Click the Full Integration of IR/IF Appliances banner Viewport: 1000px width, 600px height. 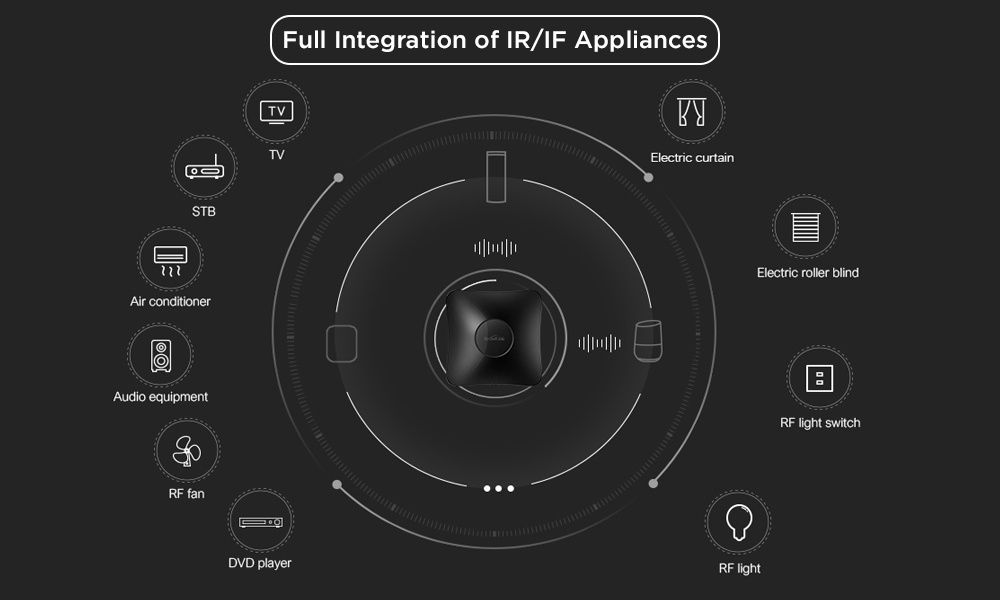click(x=495, y=40)
